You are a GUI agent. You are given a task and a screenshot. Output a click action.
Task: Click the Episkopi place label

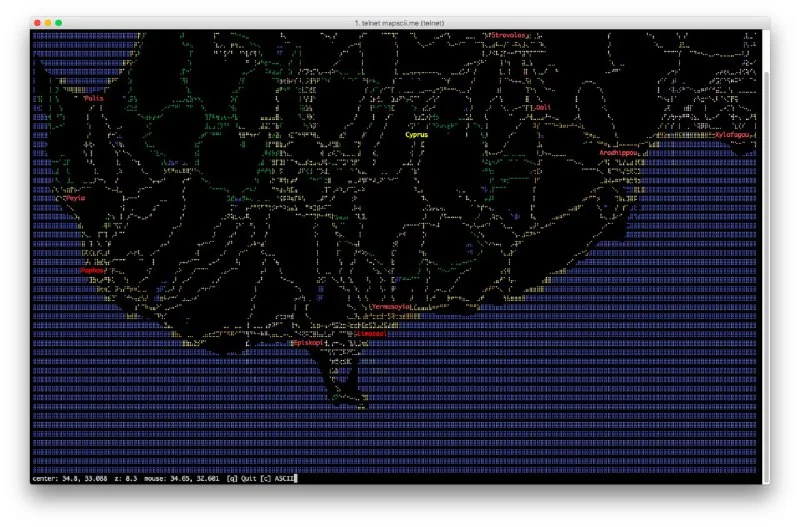[x=310, y=343]
